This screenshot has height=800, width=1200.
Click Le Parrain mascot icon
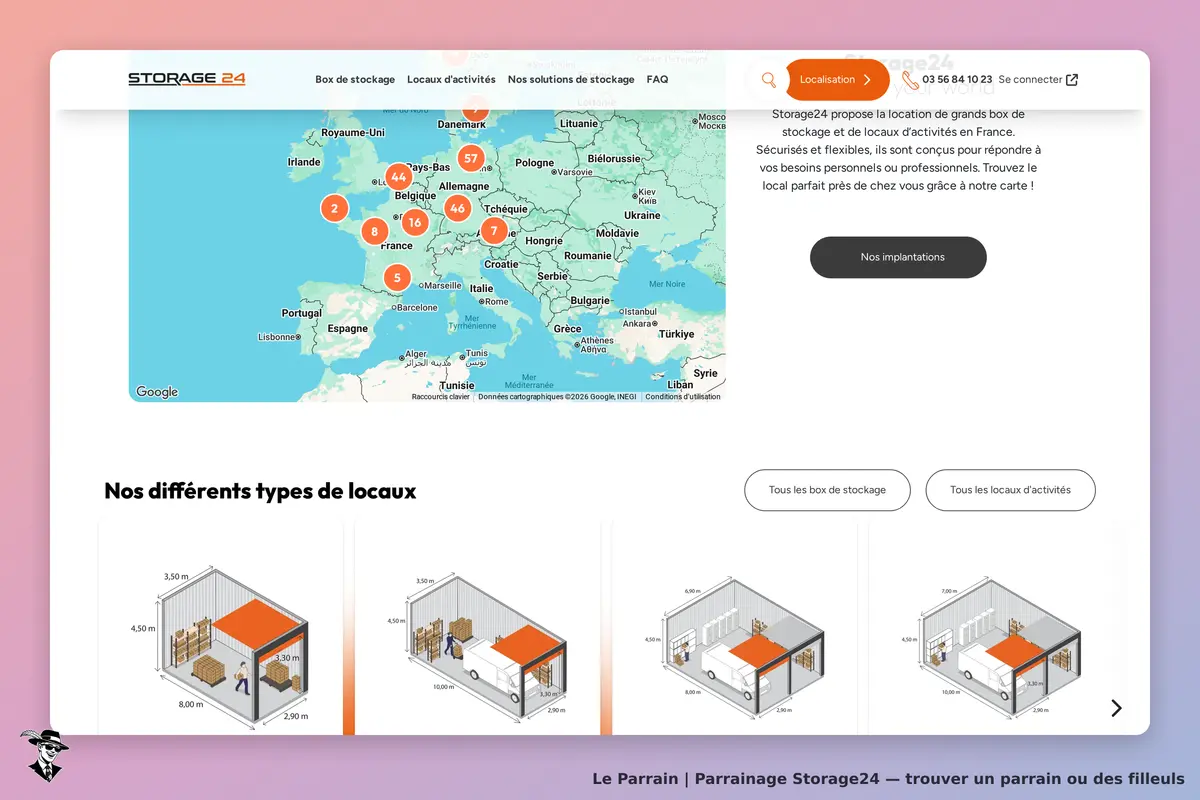click(43, 755)
